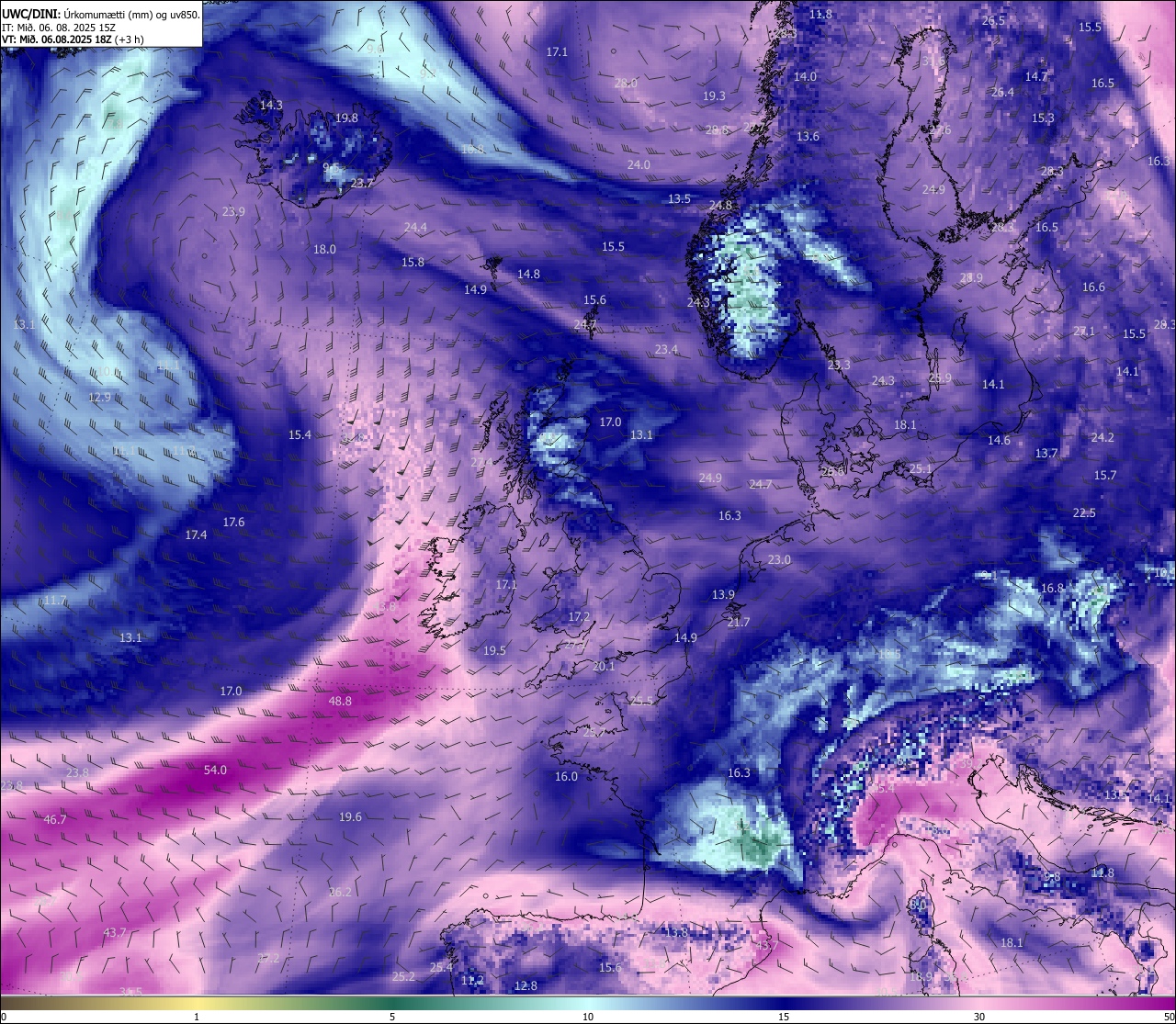Click the 18.0 value on the map
Viewport: 1176px width, 1024px height.
[x=324, y=250]
